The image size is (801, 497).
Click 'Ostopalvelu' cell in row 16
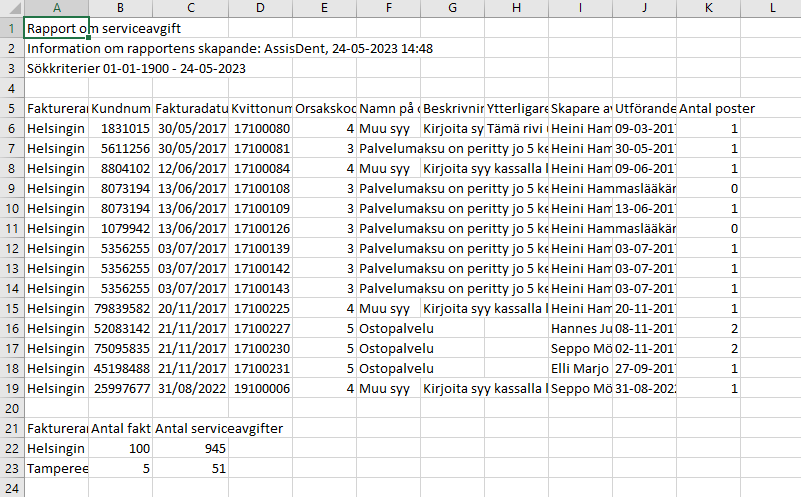click(388, 328)
